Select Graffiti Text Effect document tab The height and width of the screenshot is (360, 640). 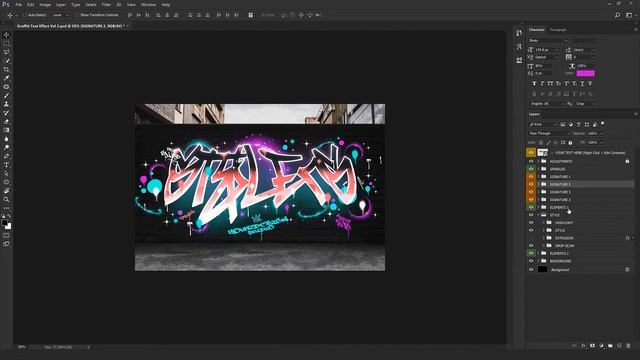coord(72,26)
